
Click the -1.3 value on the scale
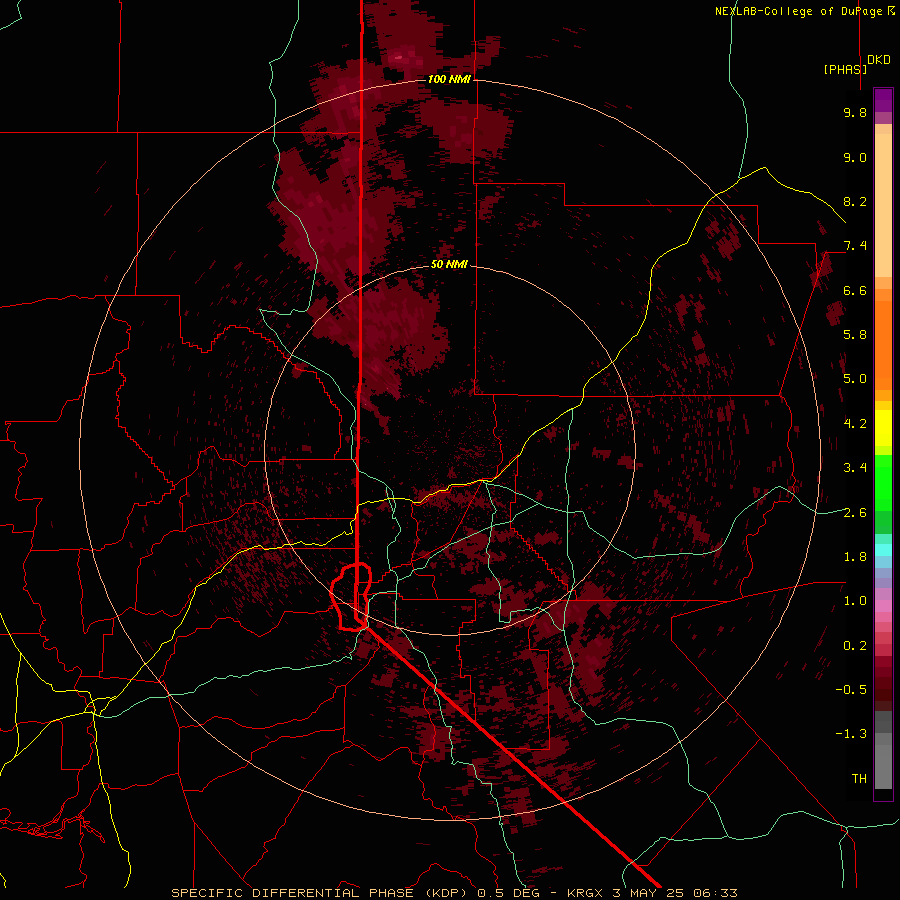tap(851, 734)
